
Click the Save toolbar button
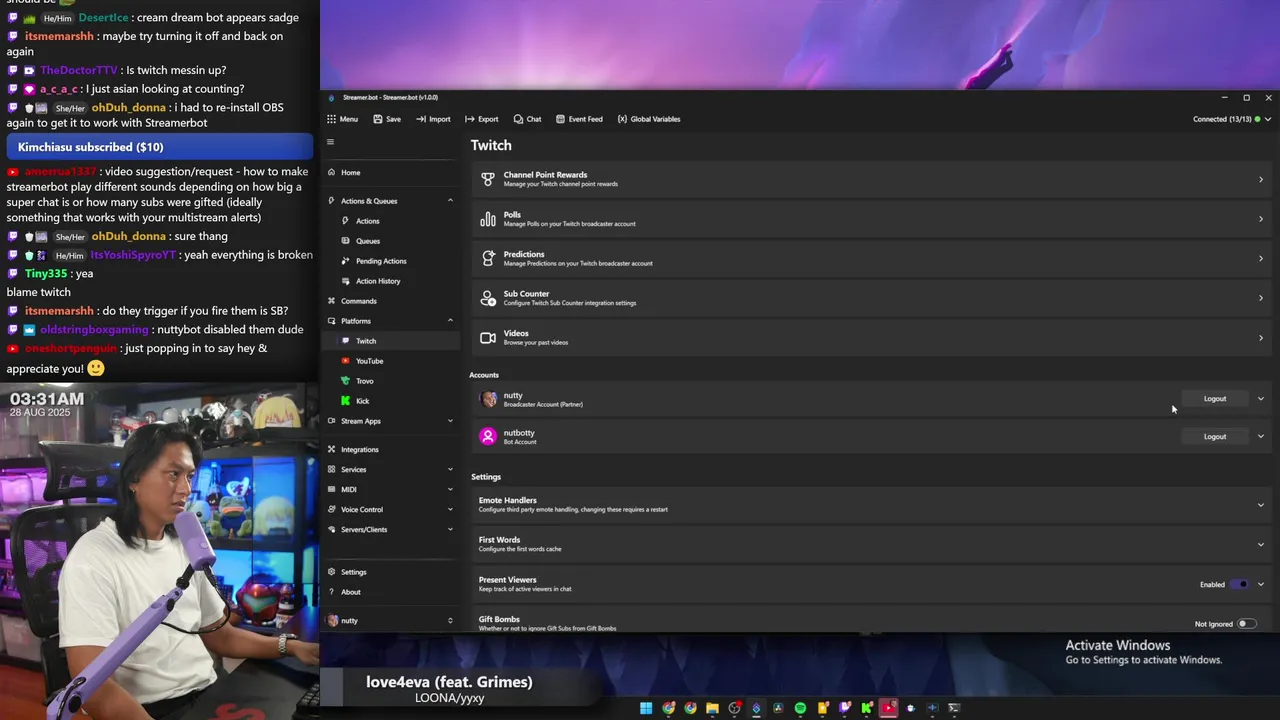[387, 119]
